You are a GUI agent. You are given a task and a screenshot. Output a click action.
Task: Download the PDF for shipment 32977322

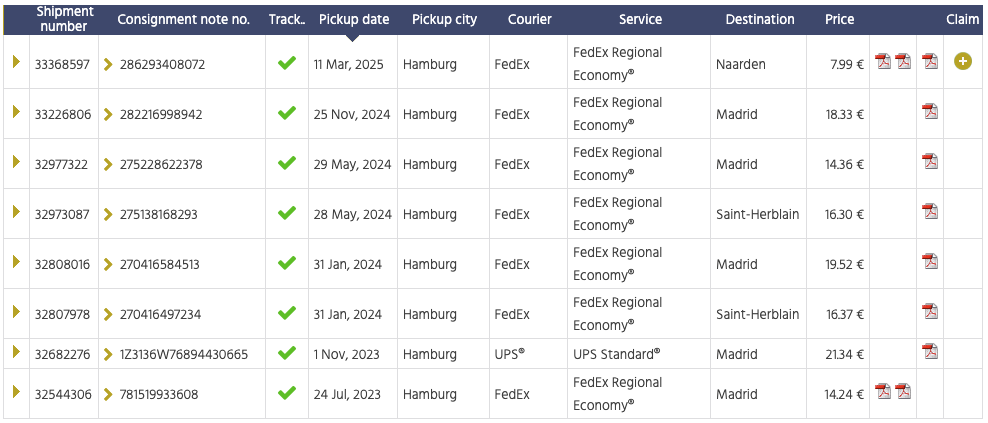point(930,161)
